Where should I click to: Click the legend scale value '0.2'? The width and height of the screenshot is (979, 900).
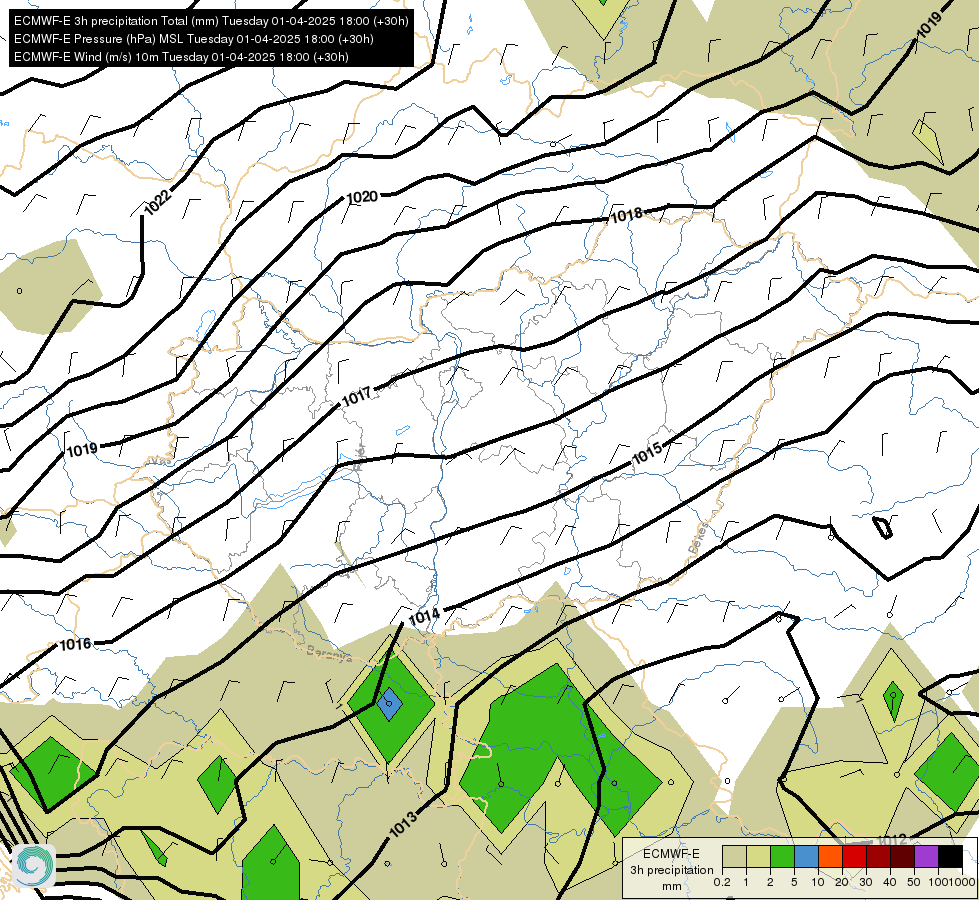(x=722, y=883)
